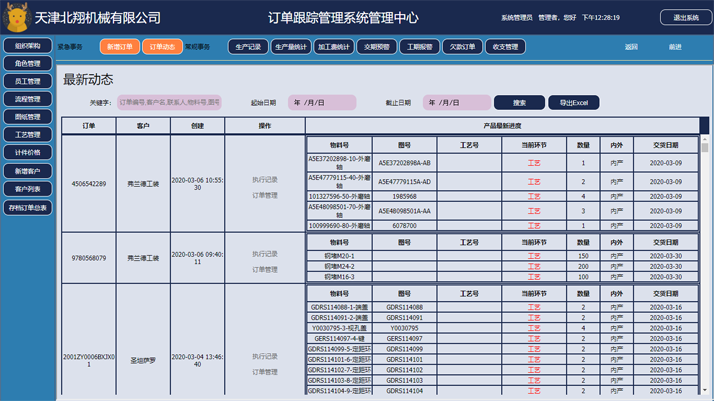This screenshot has height=401, width=714.
Task: Click the 返回 link
Action: coord(631,47)
